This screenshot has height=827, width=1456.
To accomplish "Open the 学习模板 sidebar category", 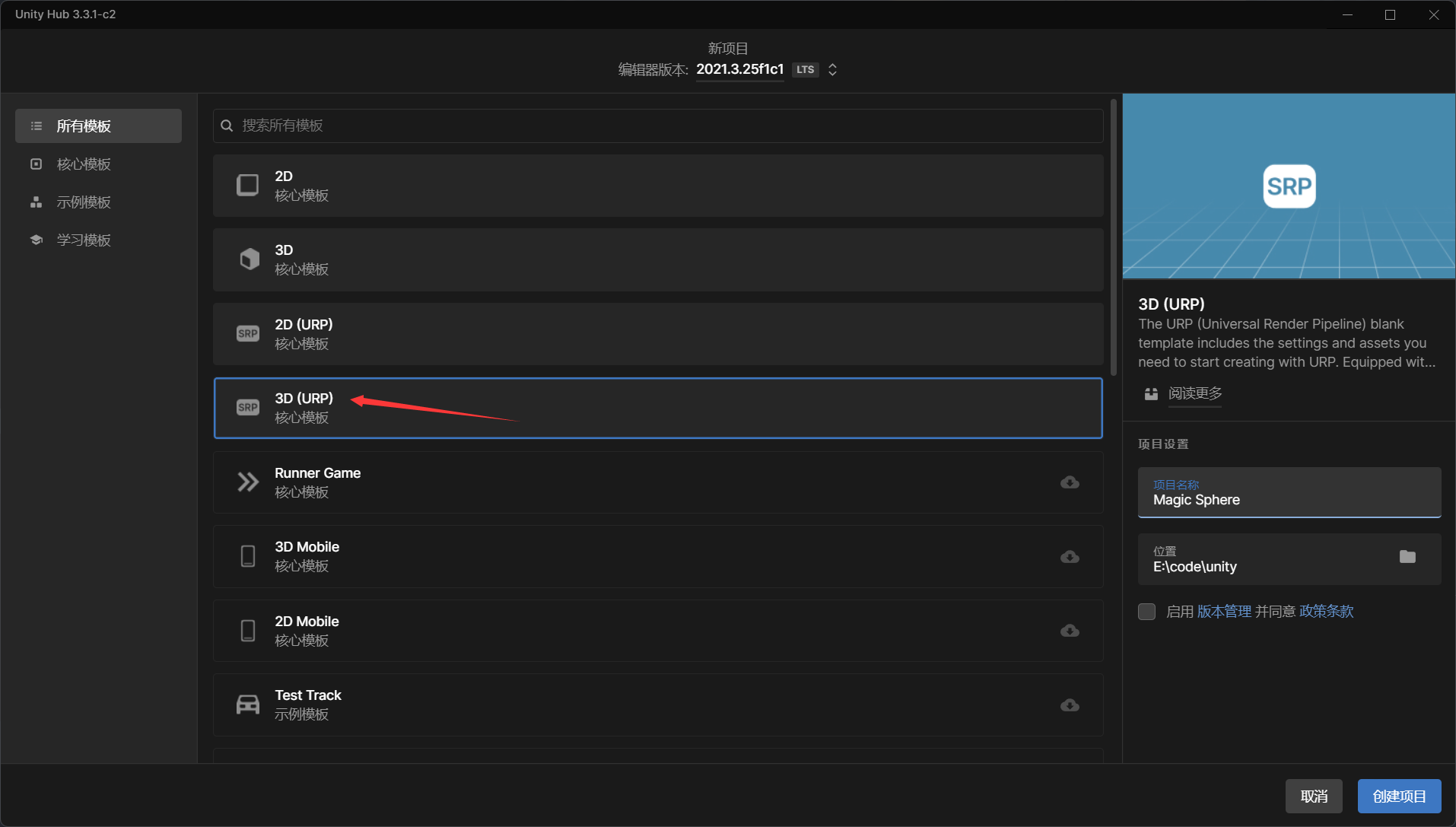I will [84, 240].
